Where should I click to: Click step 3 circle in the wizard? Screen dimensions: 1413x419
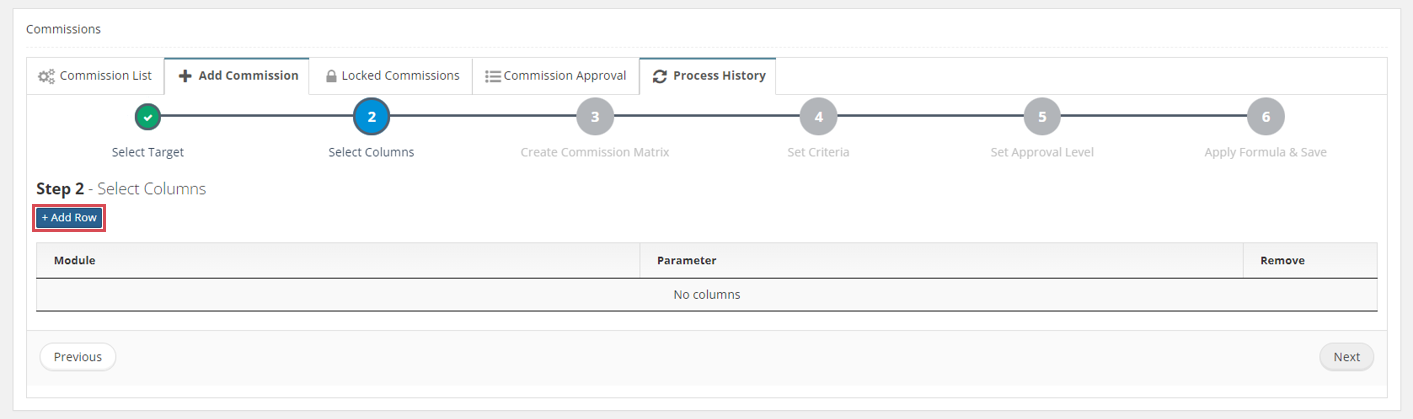click(x=595, y=117)
